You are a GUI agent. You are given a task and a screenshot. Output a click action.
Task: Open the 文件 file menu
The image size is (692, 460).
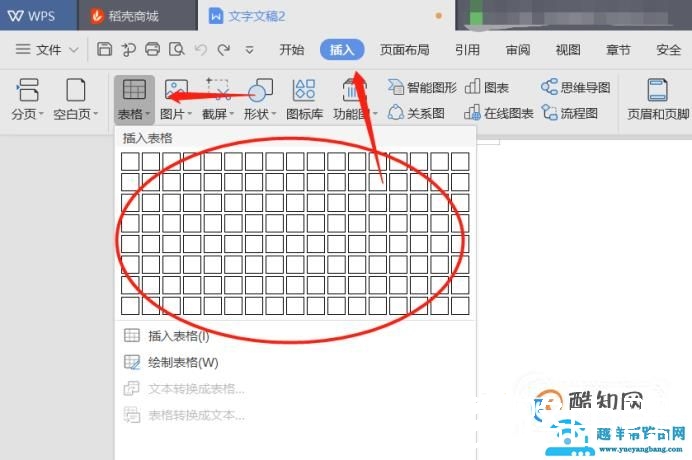47,49
